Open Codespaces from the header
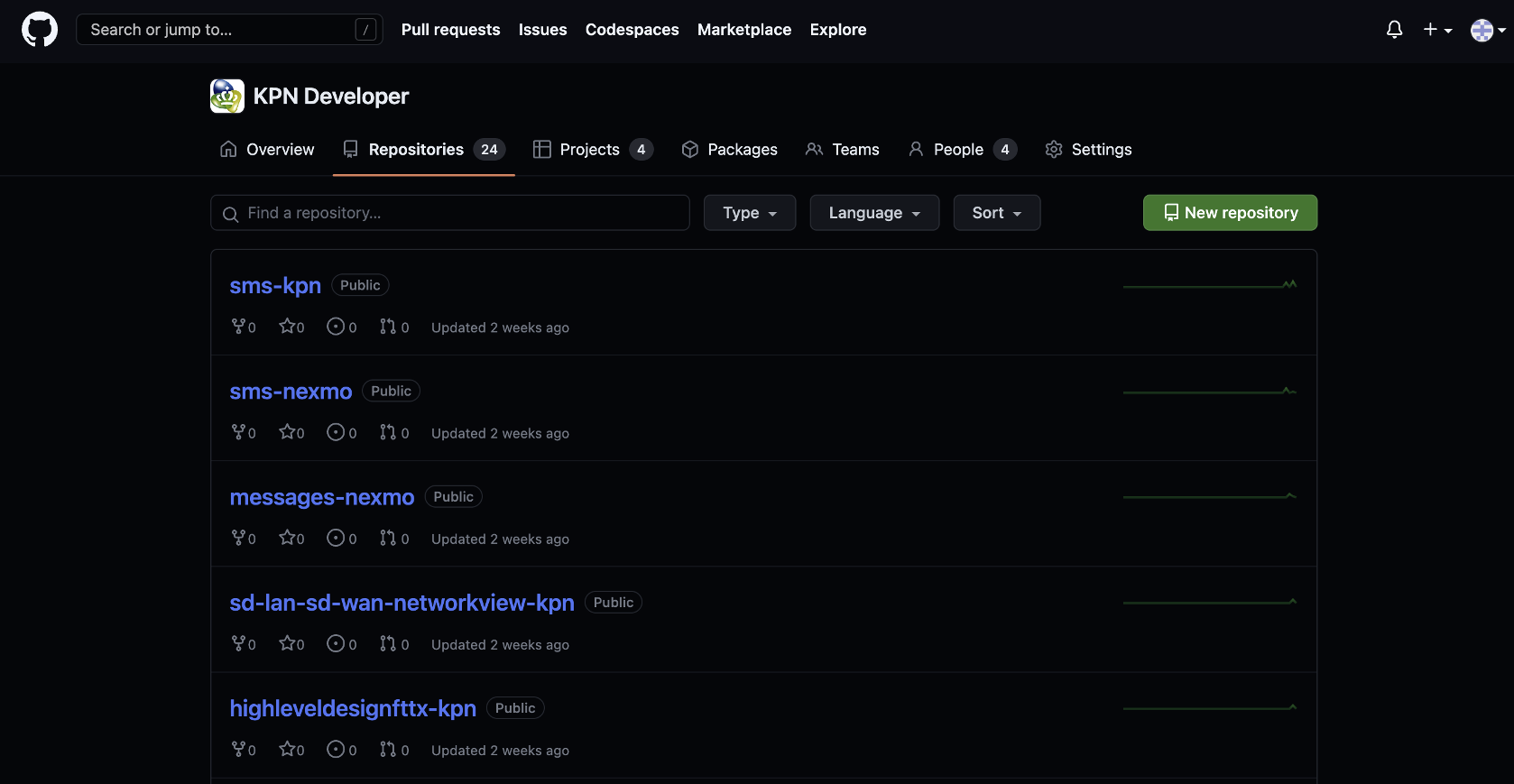Image resolution: width=1514 pixels, height=784 pixels. [632, 30]
